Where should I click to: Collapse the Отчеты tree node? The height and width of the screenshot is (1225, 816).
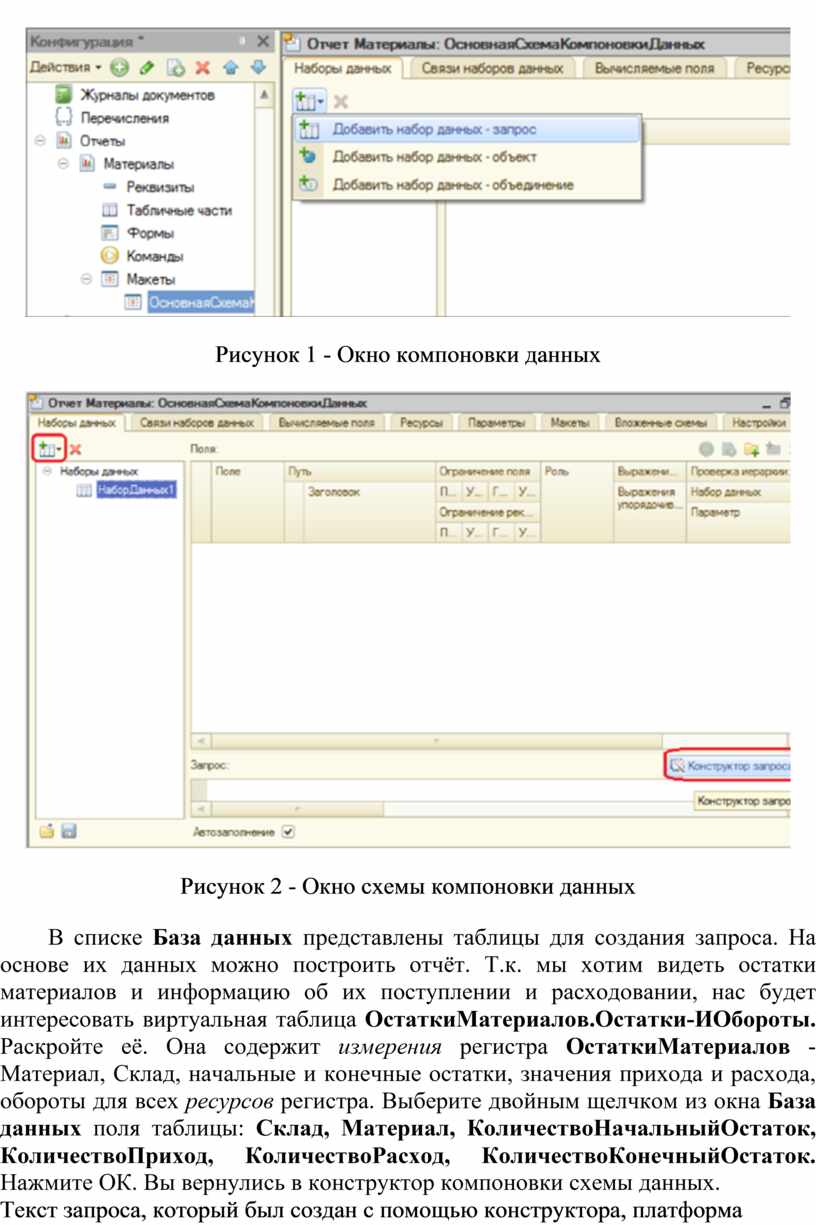(39, 141)
